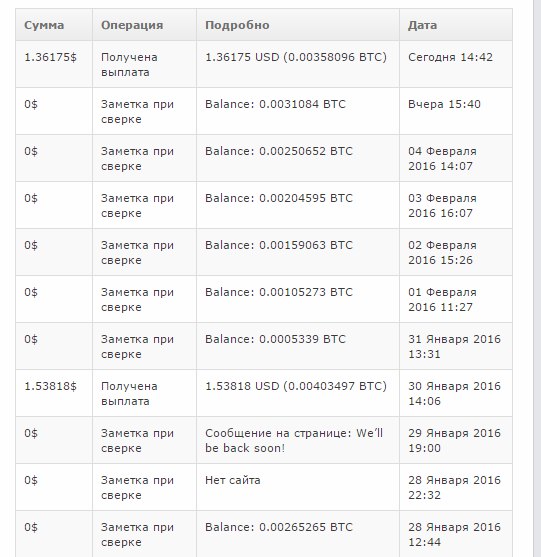
Task: Click the 01 Февраля 2016 11:27 date
Action: click(442, 299)
